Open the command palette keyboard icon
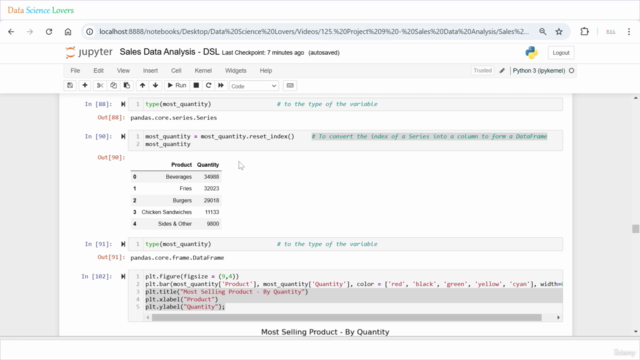 click(290, 85)
